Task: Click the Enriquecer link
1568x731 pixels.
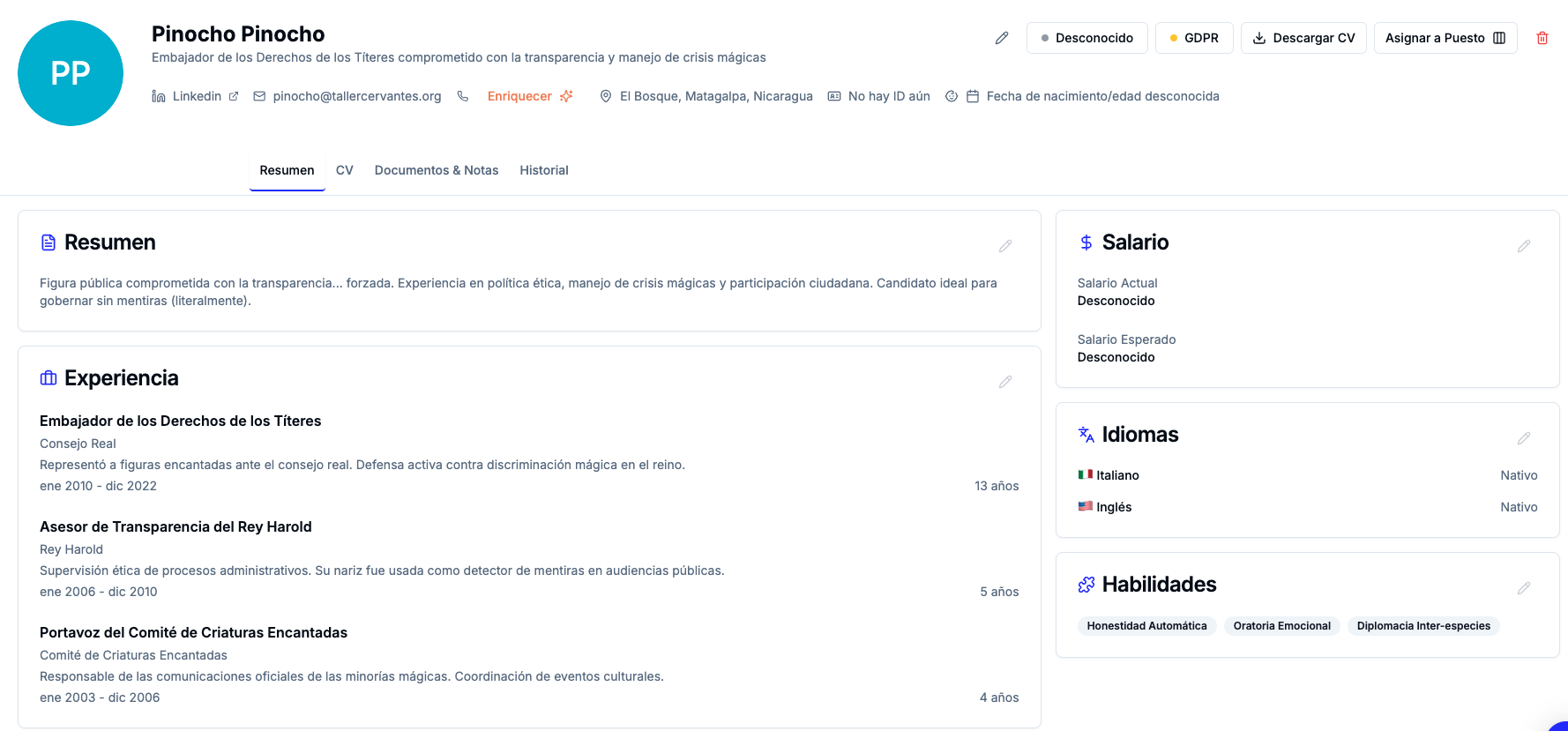Action: click(519, 96)
